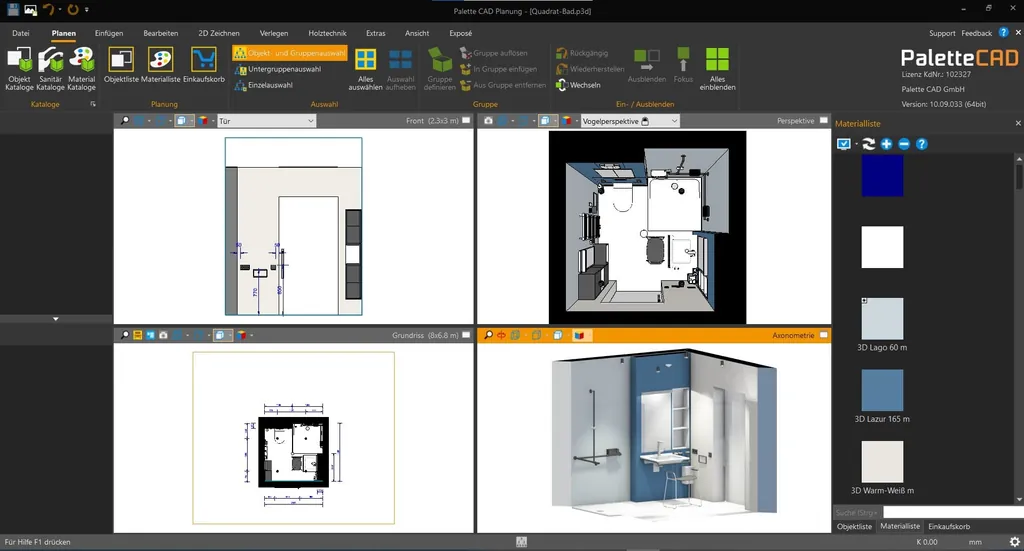Open the Holztechnik ribbon tab
1024x551 pixels.
point(326,33)
